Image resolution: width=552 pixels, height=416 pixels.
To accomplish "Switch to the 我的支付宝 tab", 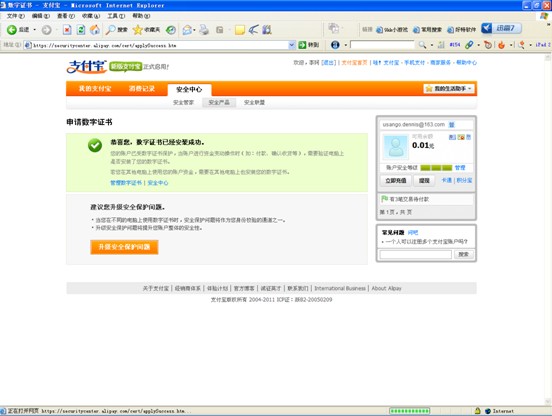I will (95, 89).
